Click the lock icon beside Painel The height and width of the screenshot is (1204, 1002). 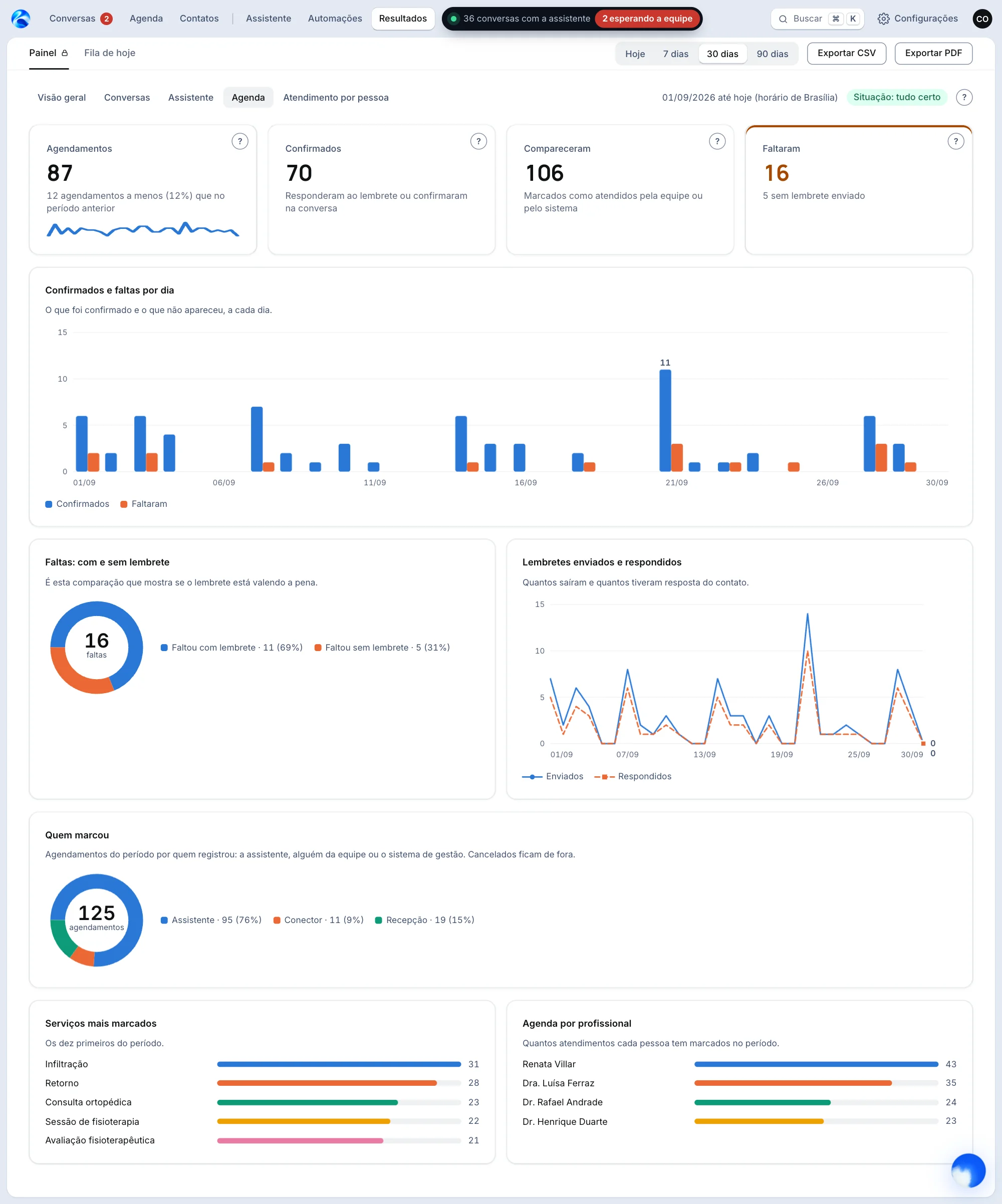coord(65,53)
